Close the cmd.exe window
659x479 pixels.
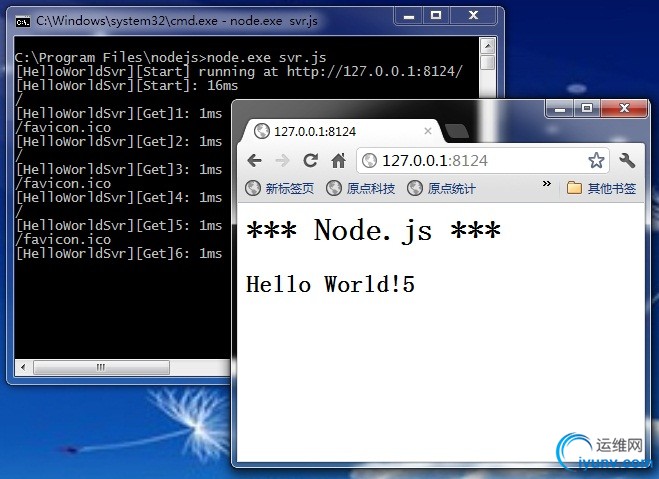474,16
